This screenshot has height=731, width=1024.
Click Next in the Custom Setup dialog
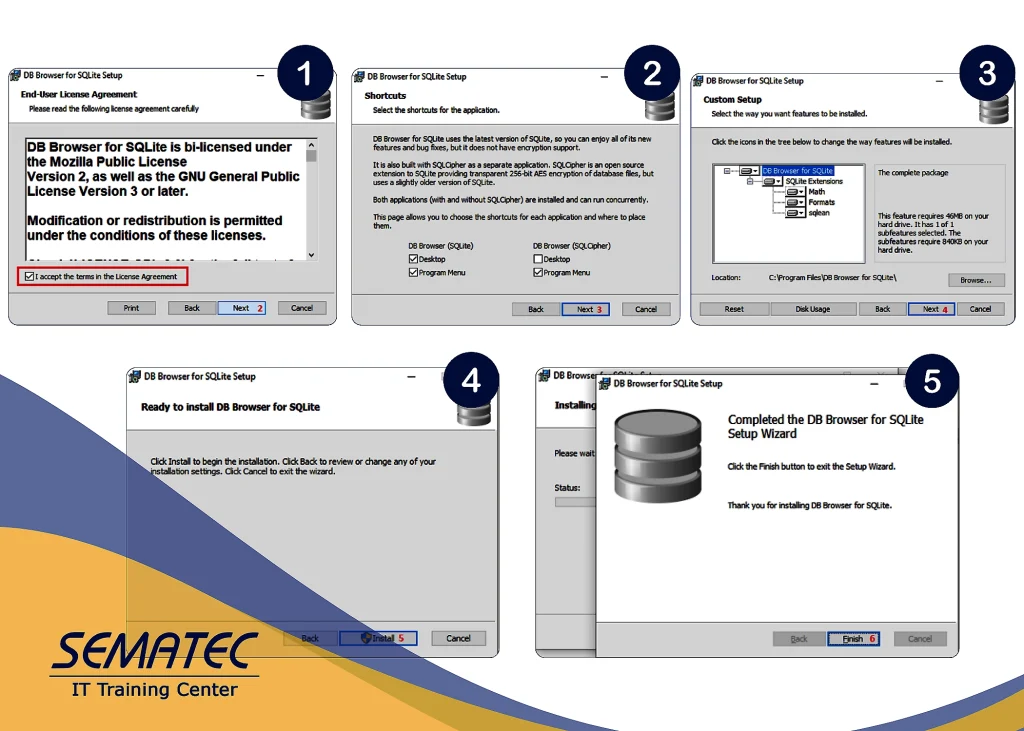click(x=931, y=310)
